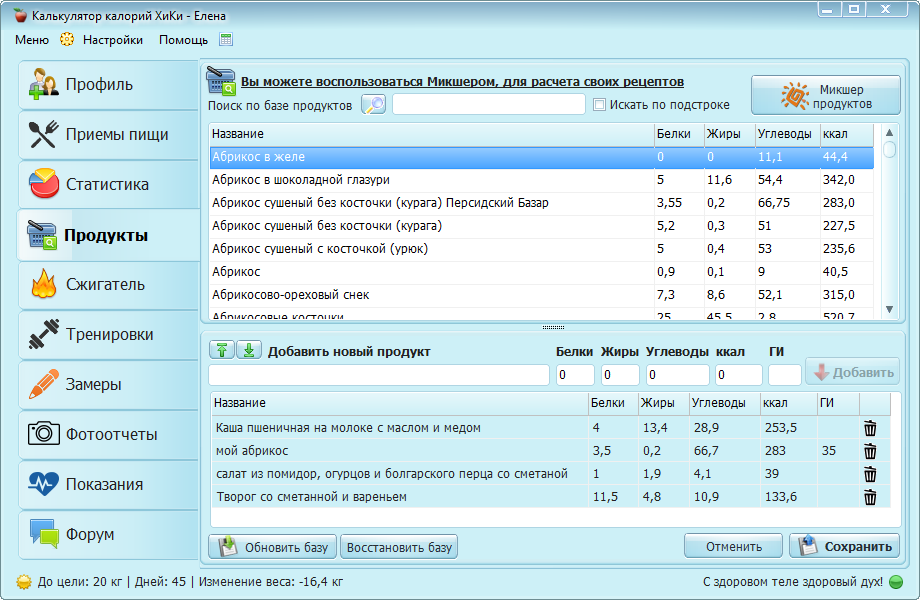Click the green up arrow icon
920x600 pixels.
[221, 350]
